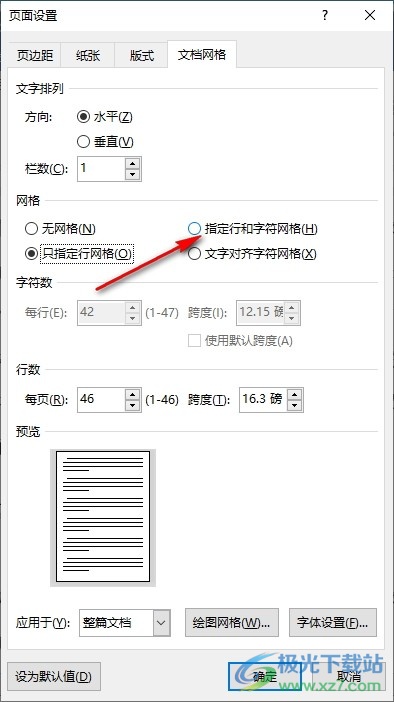This screenshot has width=394, height=702.
Task: Select 指定行和字符网格 radio button
Action: click(253, 229)
